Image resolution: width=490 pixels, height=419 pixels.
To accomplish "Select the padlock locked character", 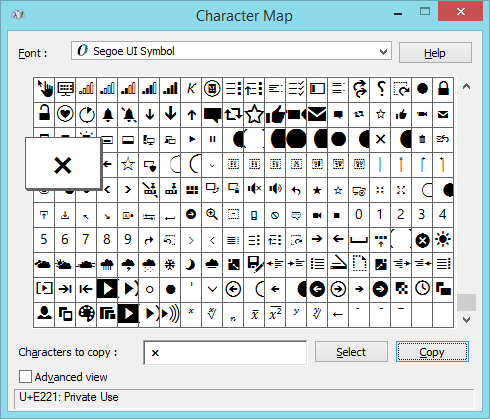I will coord(443,89).
